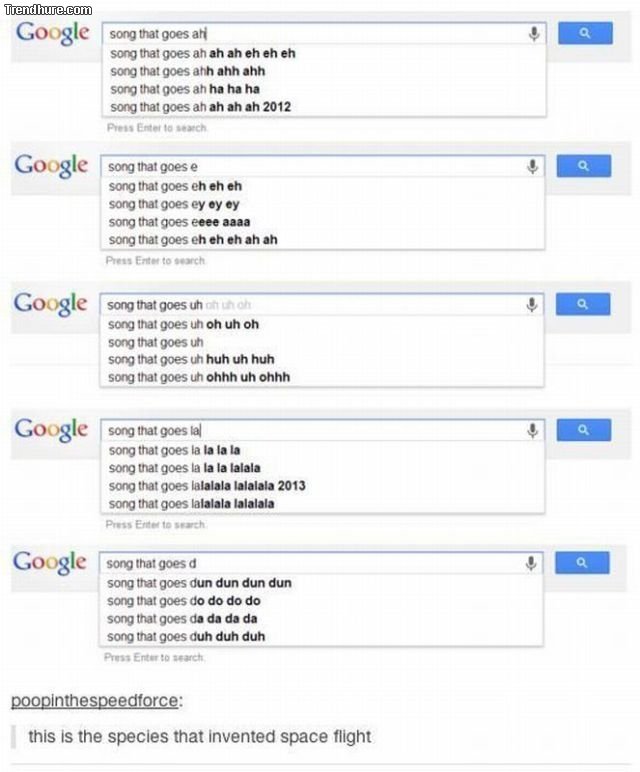Screen dimensions: 640x772
Task: Choose suggestion "song that goes dun dun dun dun"
Action: 199,583
